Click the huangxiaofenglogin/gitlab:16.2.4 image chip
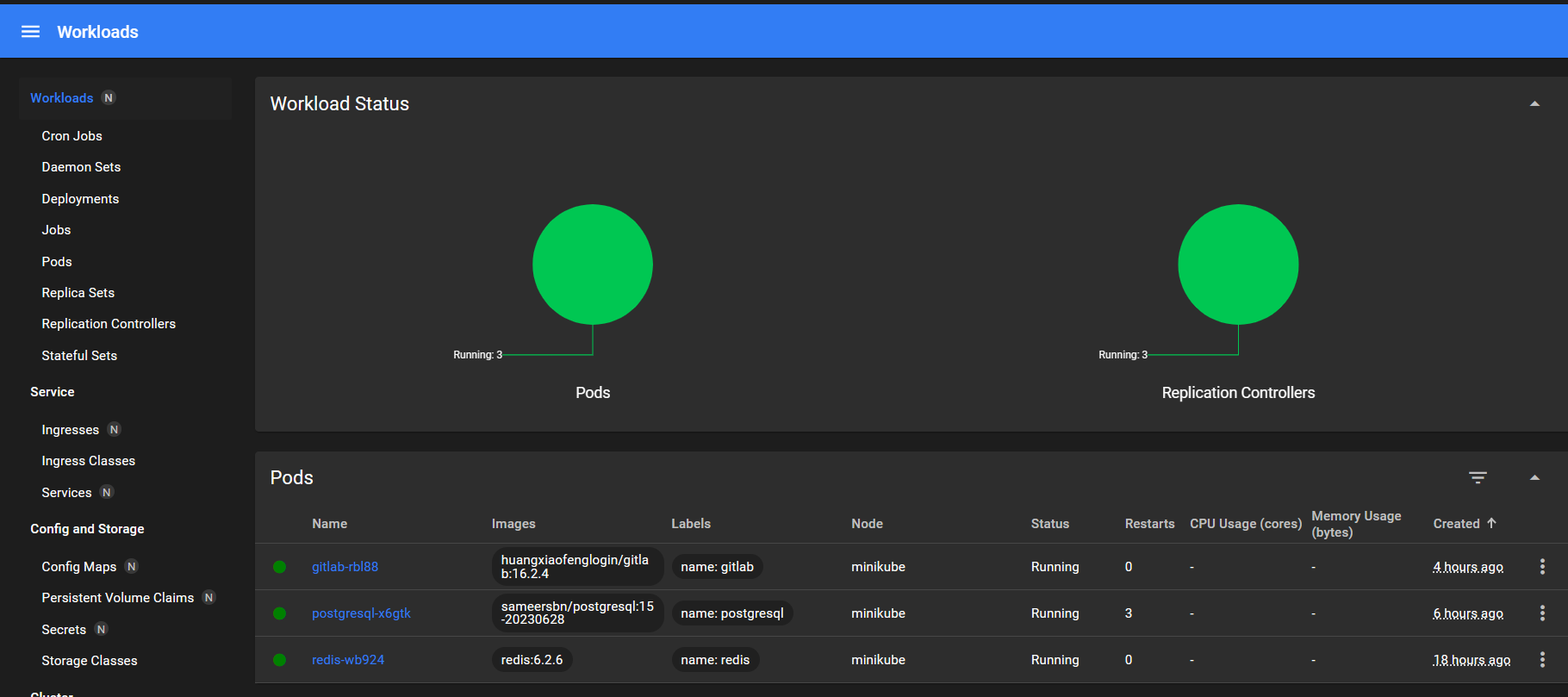This screenshot has width=1568, height=697. pos(577,567)
